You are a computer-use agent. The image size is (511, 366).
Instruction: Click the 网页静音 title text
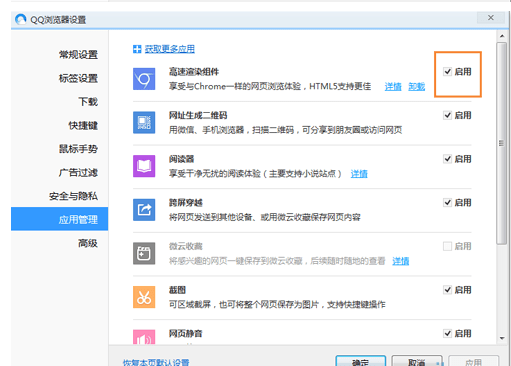tap(186, 333)
